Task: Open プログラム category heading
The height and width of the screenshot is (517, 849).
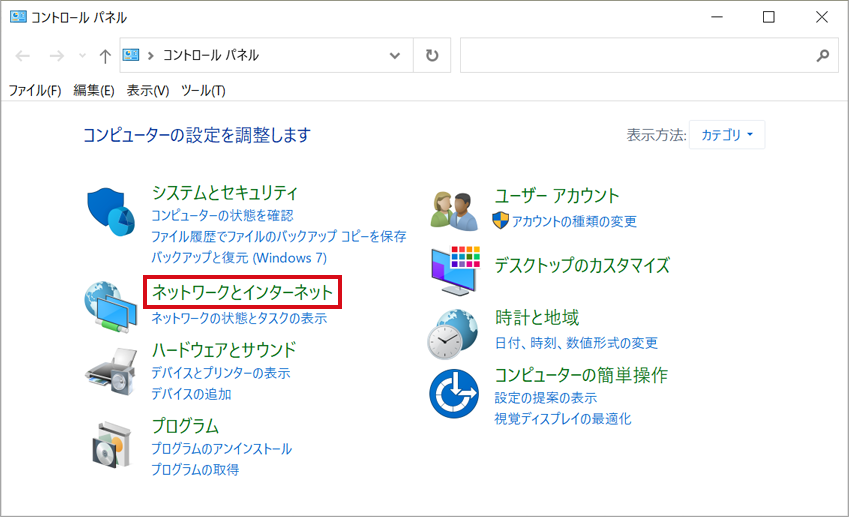Action: click(x=185, y=426)
